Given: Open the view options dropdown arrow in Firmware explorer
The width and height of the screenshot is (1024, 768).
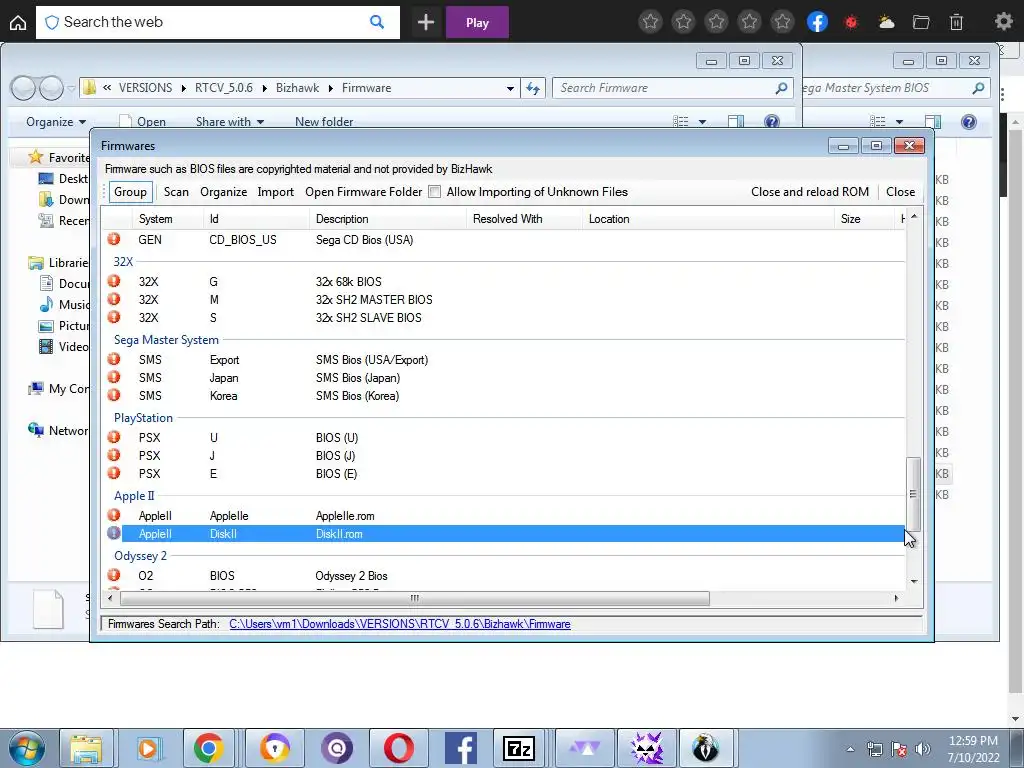Looking at the screenshot, I should pyautogui.click(x=702, y=121).
